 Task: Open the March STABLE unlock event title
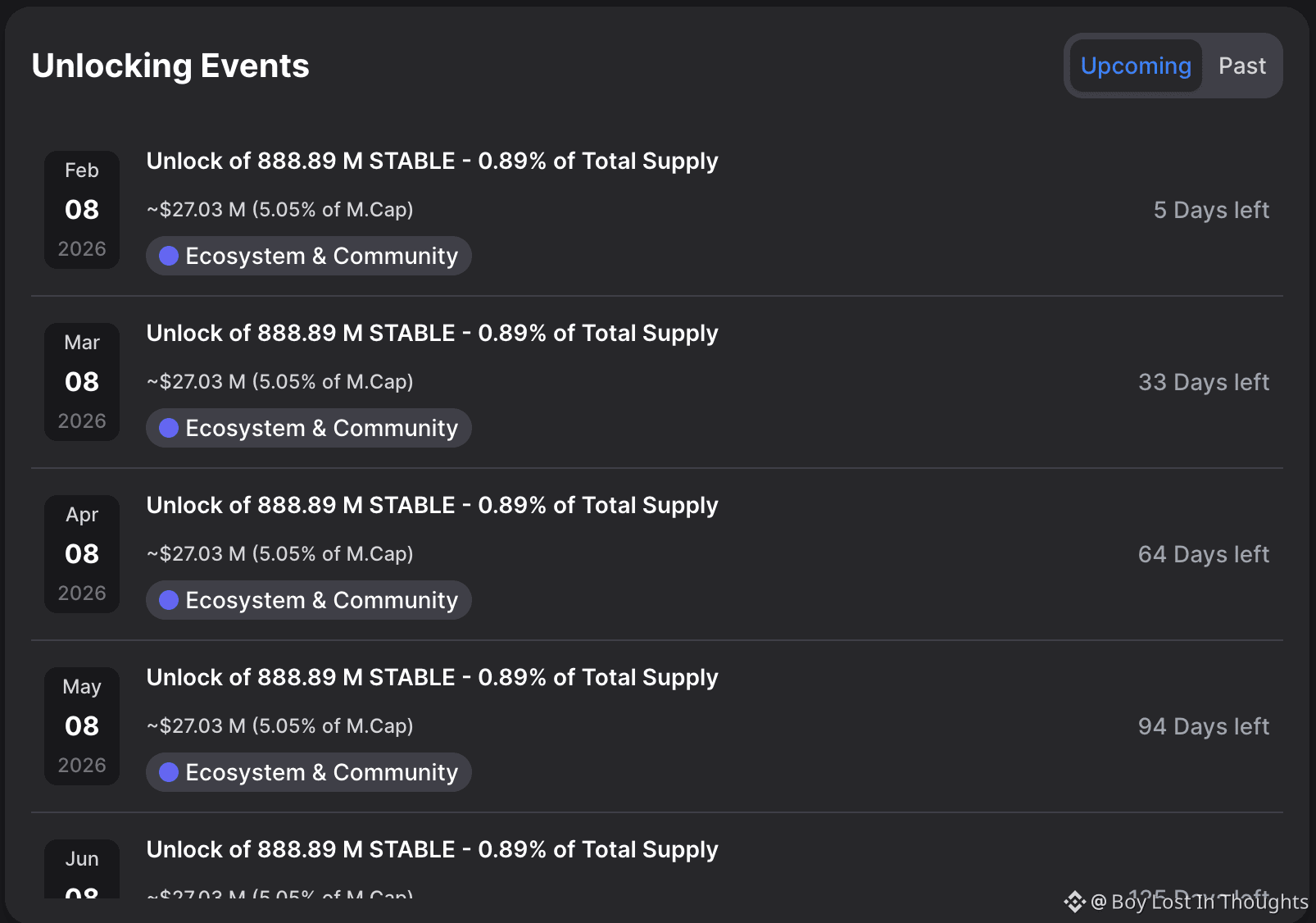tap(432, 333)
